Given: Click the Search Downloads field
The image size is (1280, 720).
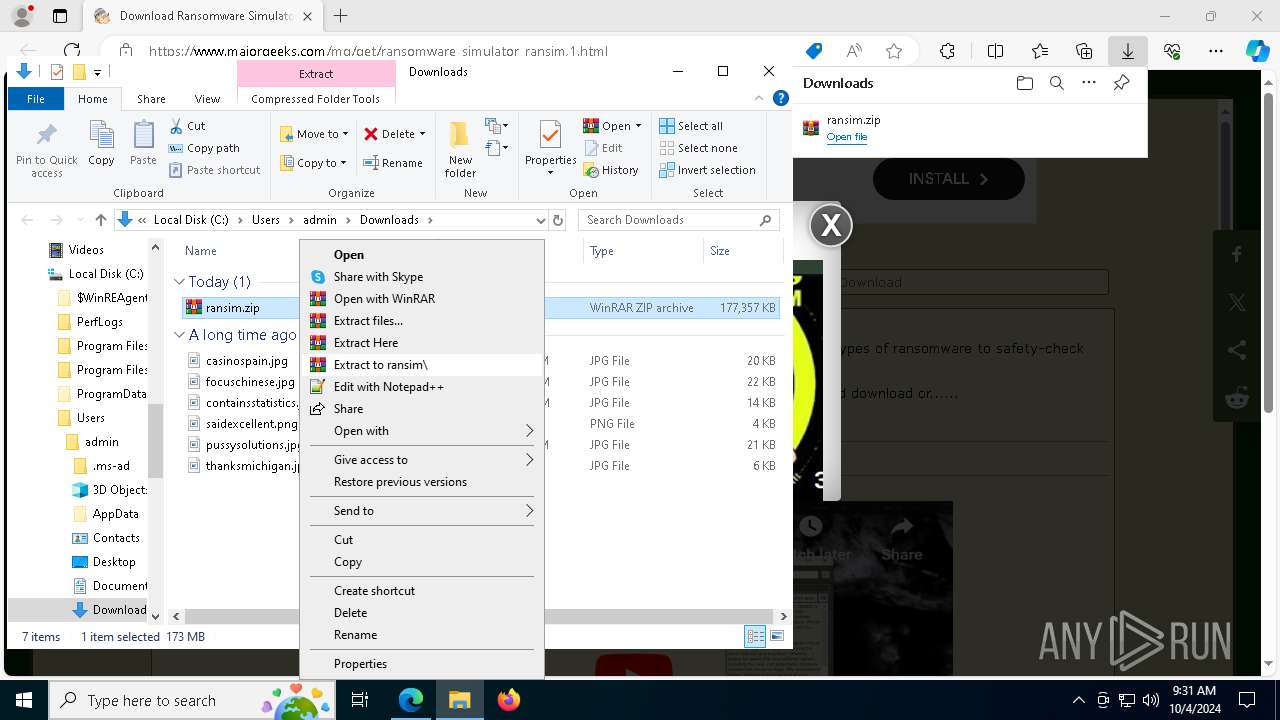Looking at the screenshot, I should point(680,220).
